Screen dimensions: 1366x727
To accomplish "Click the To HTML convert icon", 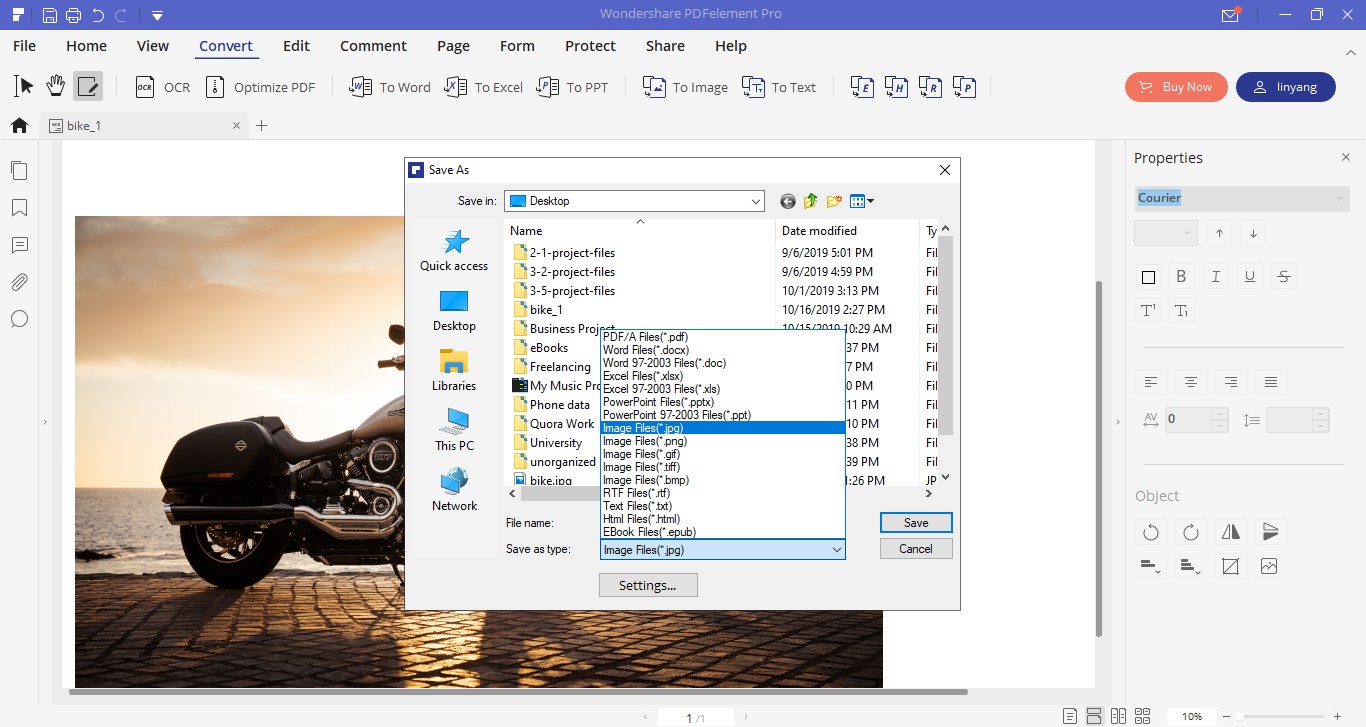I will pyautogui.click(x=897, y=87).
